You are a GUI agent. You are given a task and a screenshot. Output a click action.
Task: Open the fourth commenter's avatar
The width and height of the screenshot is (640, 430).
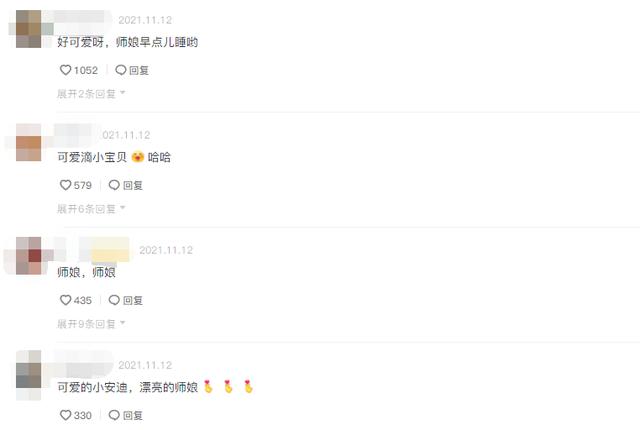(x=29, y=375)
